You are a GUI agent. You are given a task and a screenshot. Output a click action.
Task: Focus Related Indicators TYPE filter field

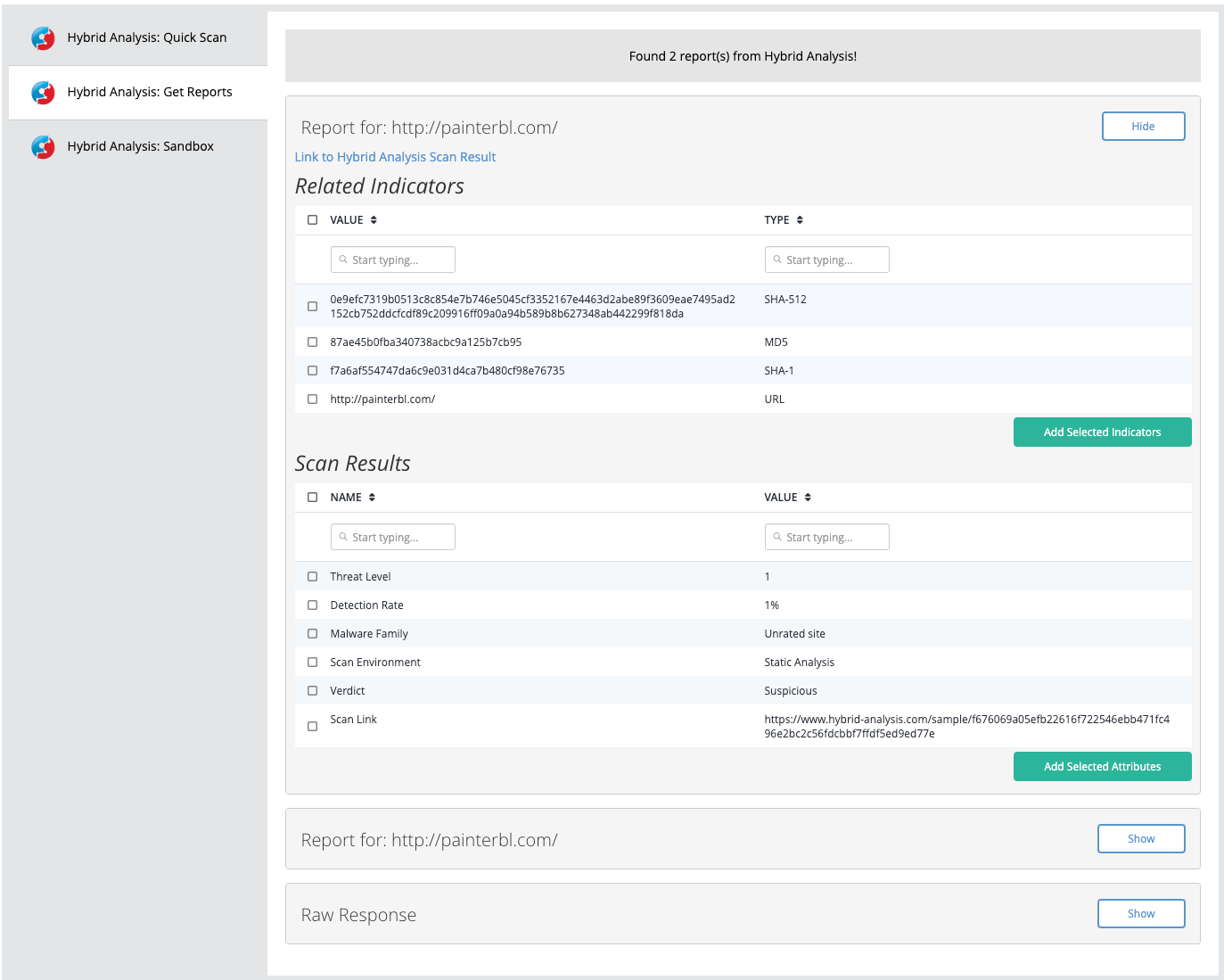[x=827, y=259]
